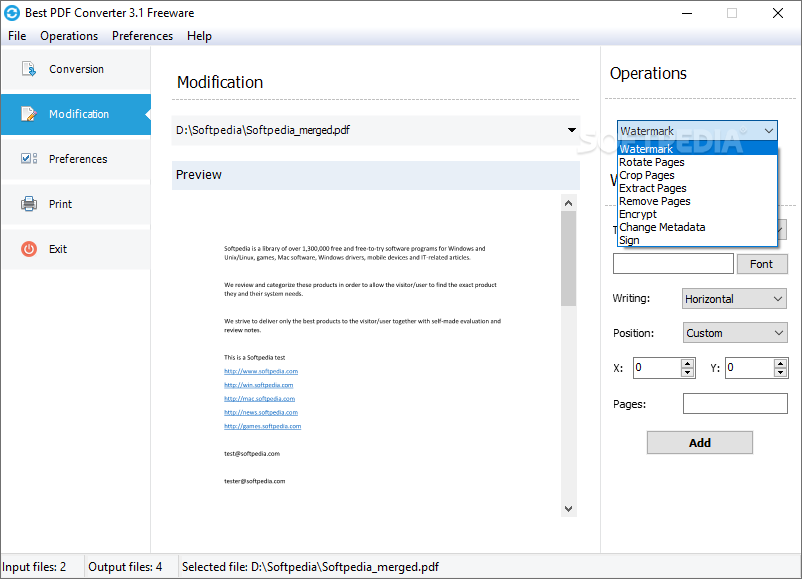Click the http://mac.softpedia.com link in preview
This screenshot has width=802, height=579.
[x=259, y=398]
